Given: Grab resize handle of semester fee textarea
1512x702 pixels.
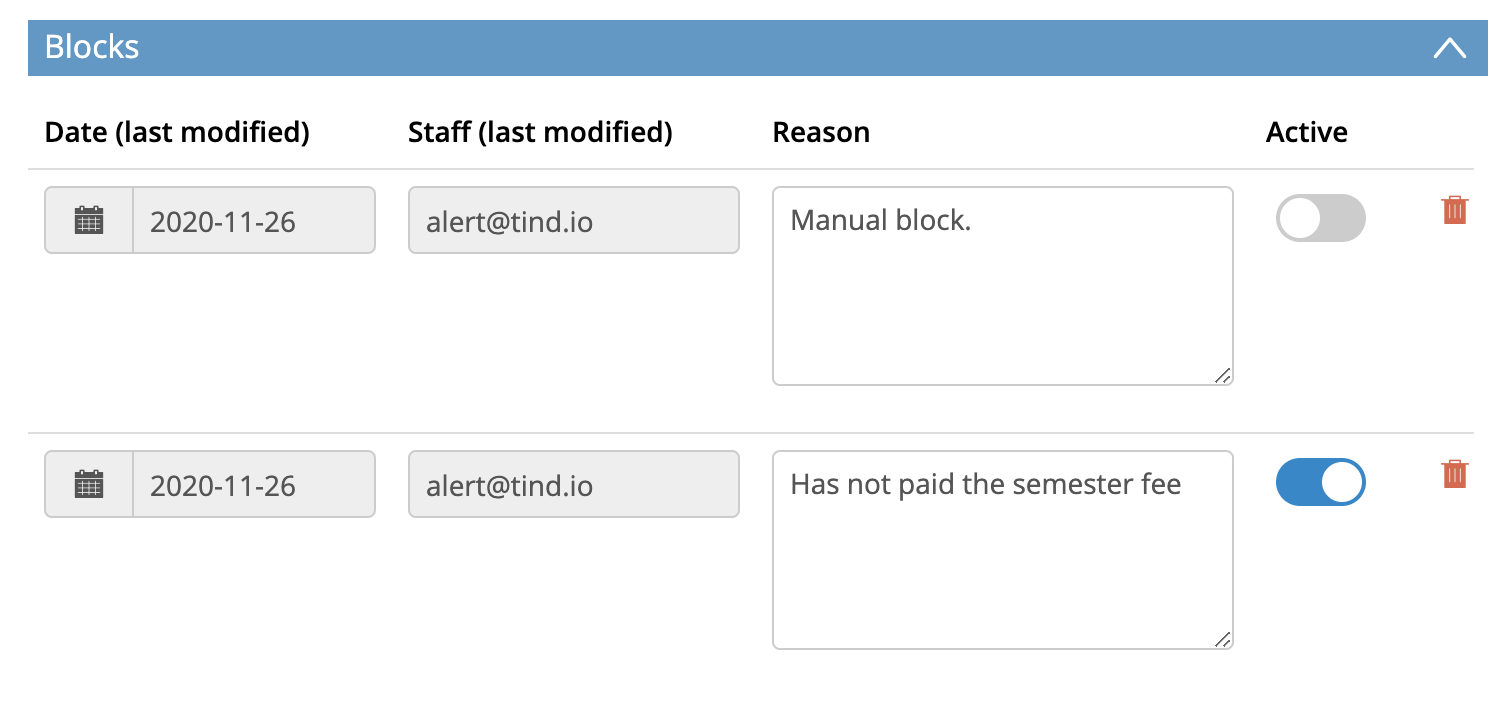Looking at the screenshot, I should [x=1223, y=639].
